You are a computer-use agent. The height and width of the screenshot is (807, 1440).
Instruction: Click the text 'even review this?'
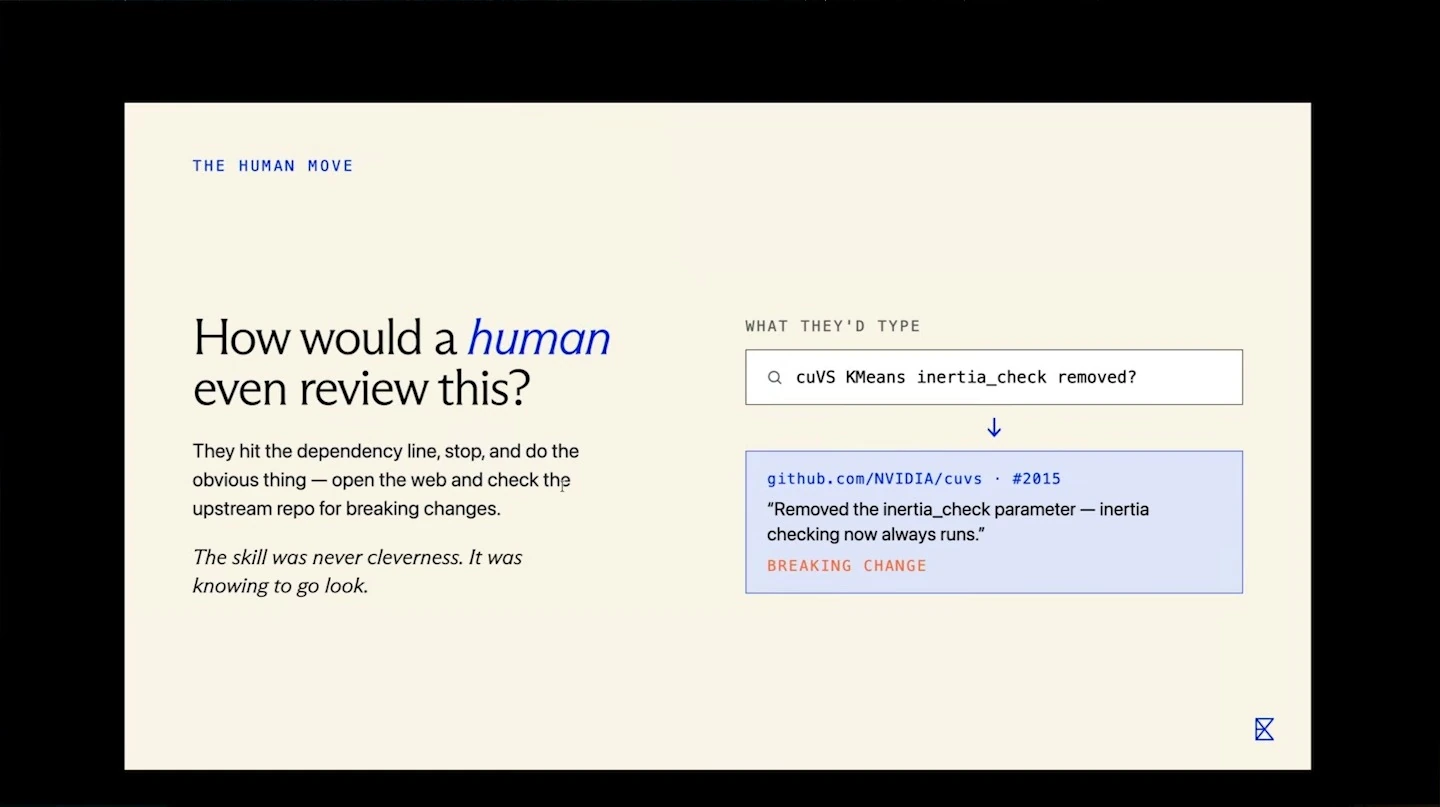[361, 389]
